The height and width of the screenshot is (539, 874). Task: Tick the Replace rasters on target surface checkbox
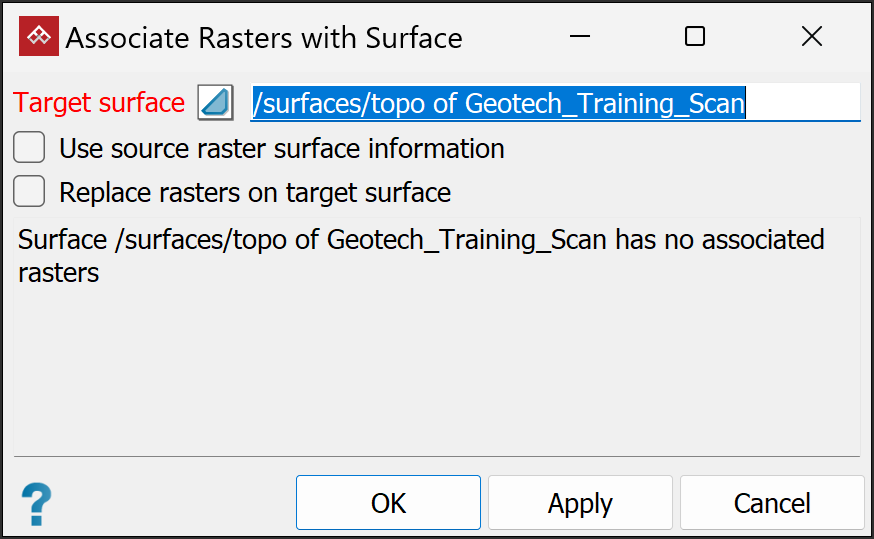(x=29, y=191)
